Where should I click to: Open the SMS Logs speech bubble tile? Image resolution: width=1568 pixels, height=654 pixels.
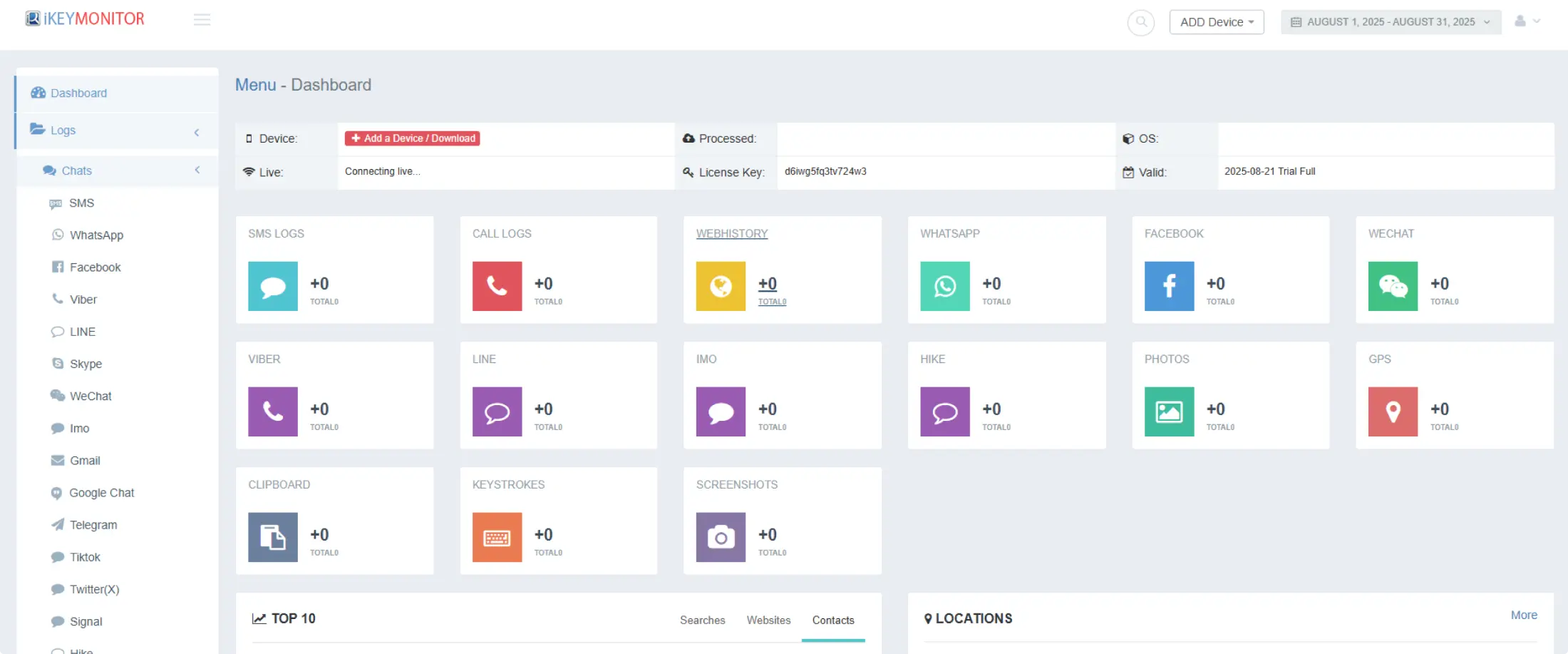click(273, 286)
